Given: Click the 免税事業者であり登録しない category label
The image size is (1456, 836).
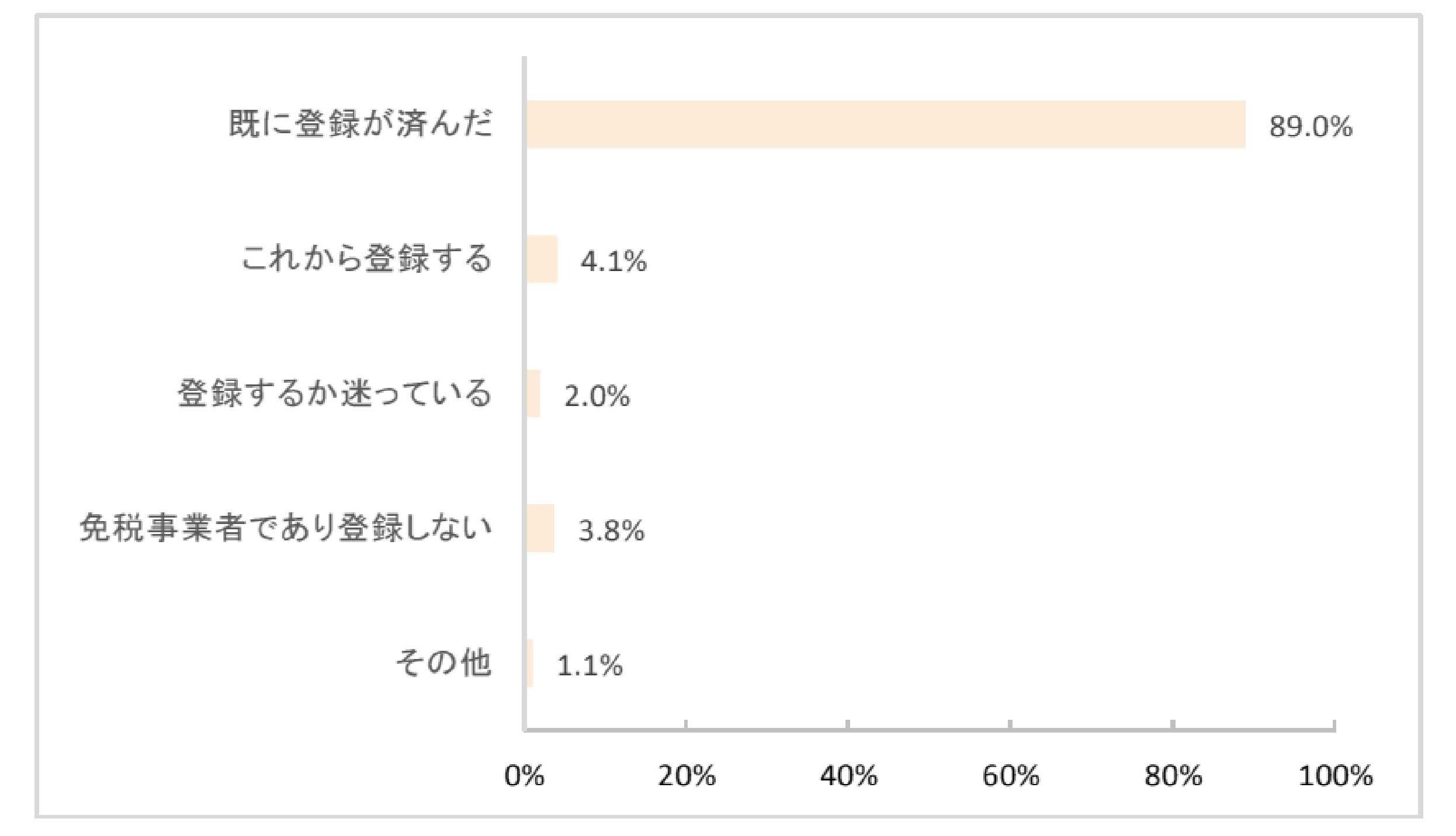Looking at the screenshot, I should click(285, 529).
